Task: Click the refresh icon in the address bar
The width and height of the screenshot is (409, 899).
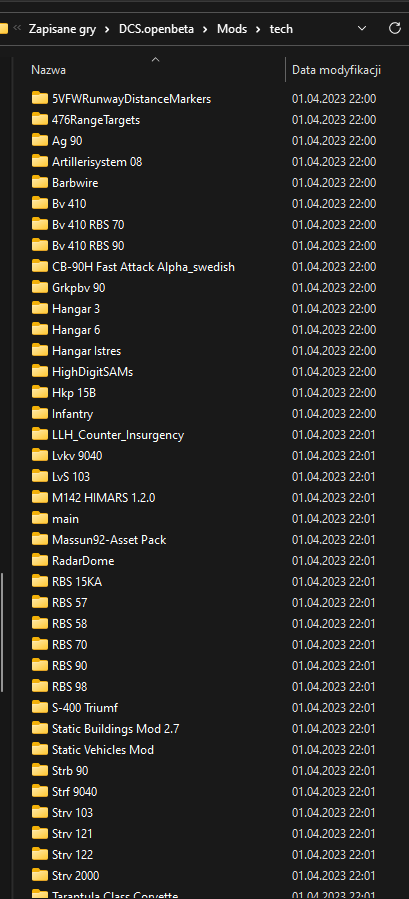Action: pyautogui.click(x=394, y=28)
